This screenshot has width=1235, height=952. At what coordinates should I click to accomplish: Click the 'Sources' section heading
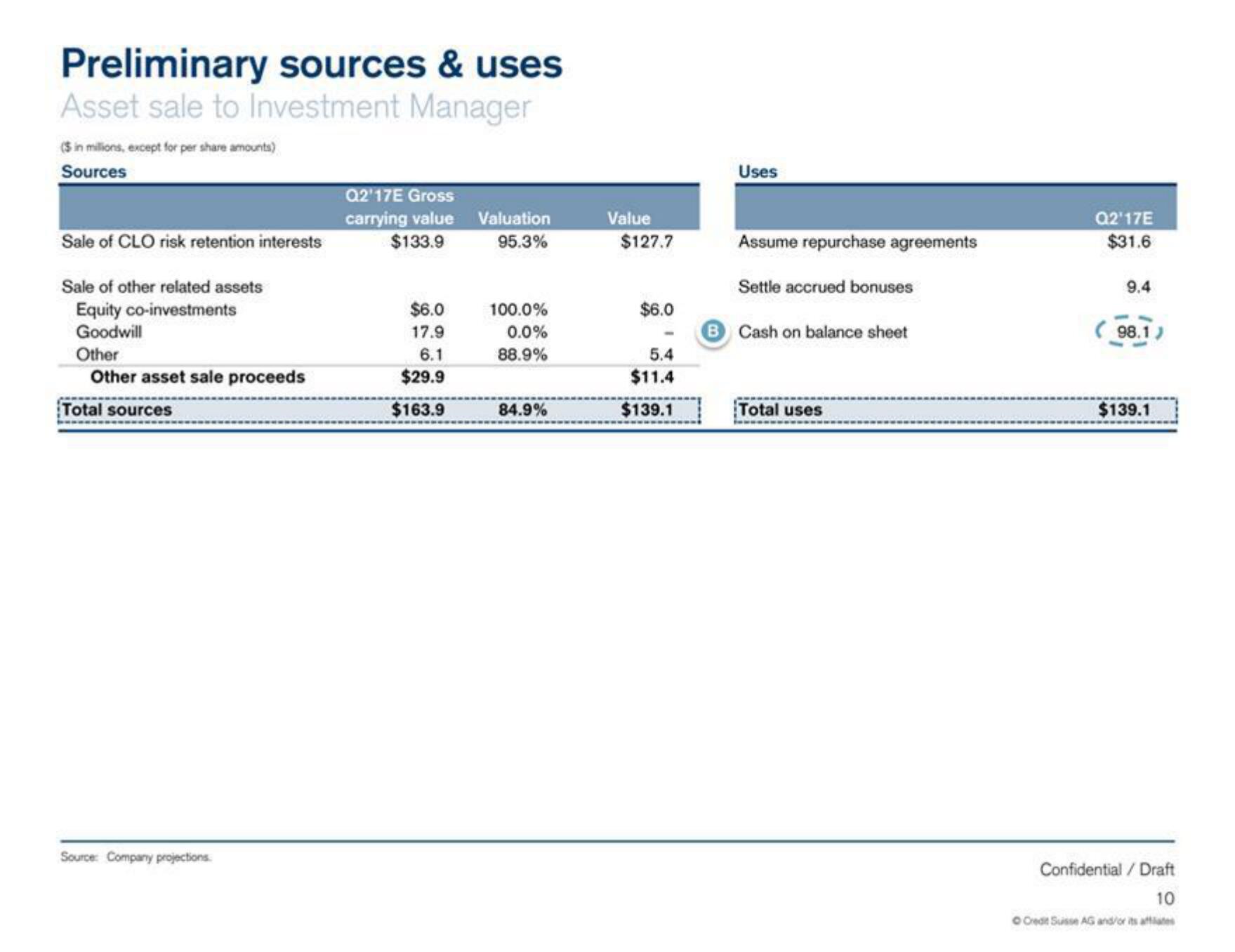coord(93,171)
